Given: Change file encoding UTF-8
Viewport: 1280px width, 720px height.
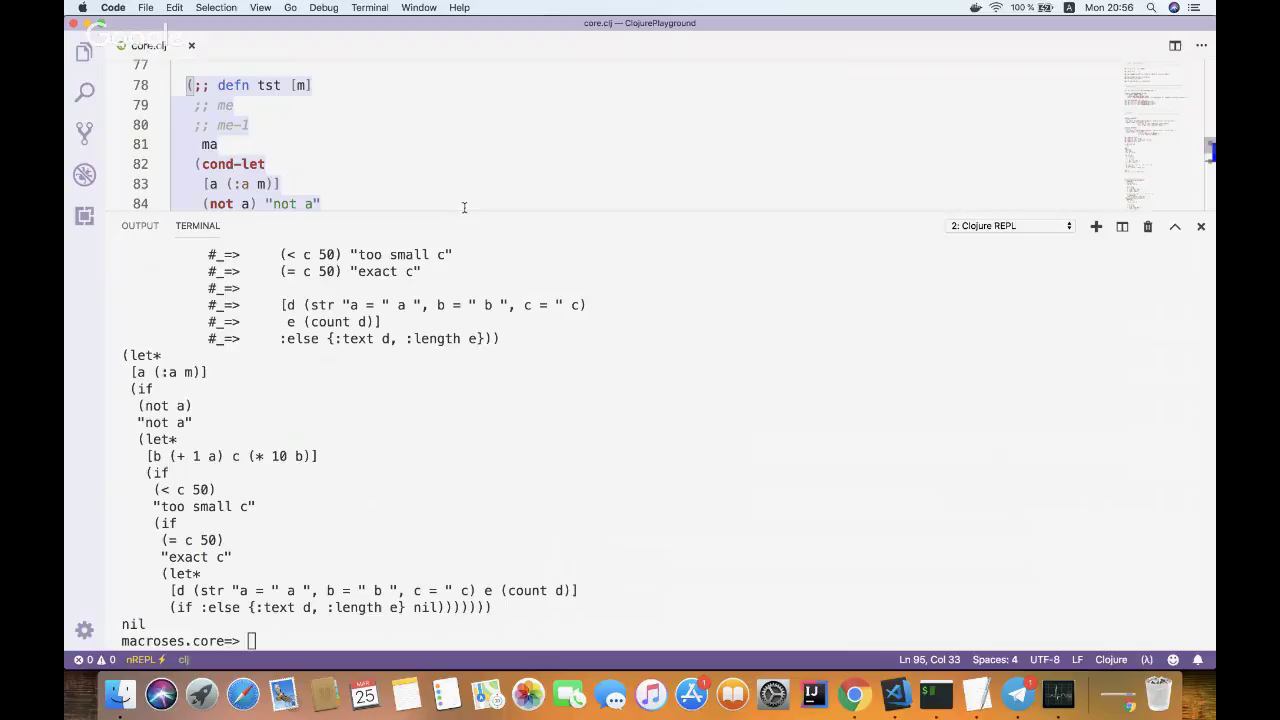Looking at the screenshot, I should pos(1044,660).
